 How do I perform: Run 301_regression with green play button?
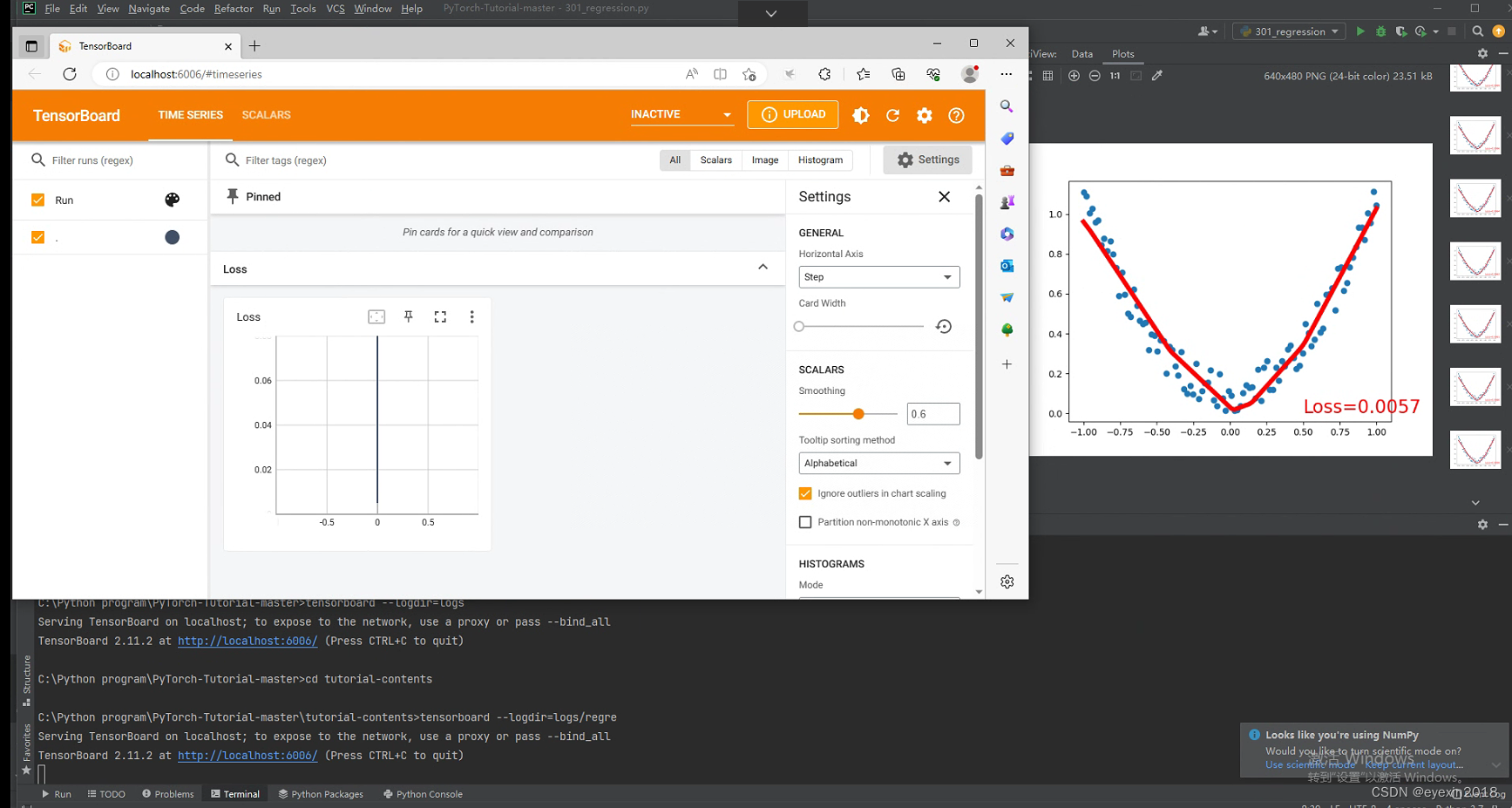[1359, 31]
